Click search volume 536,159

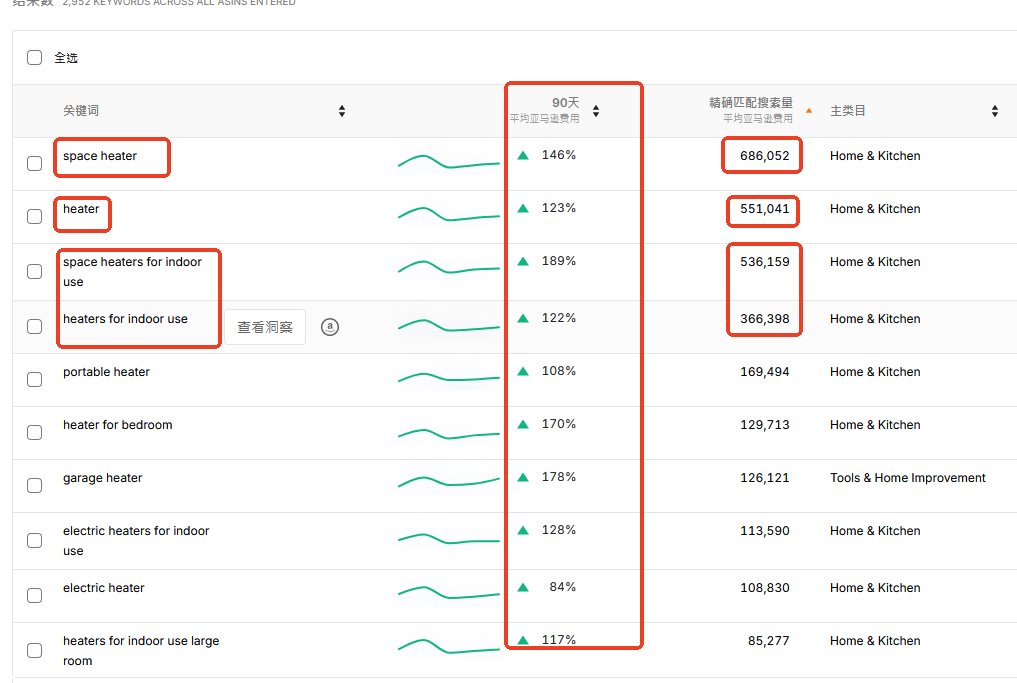[x=765, y=262]
